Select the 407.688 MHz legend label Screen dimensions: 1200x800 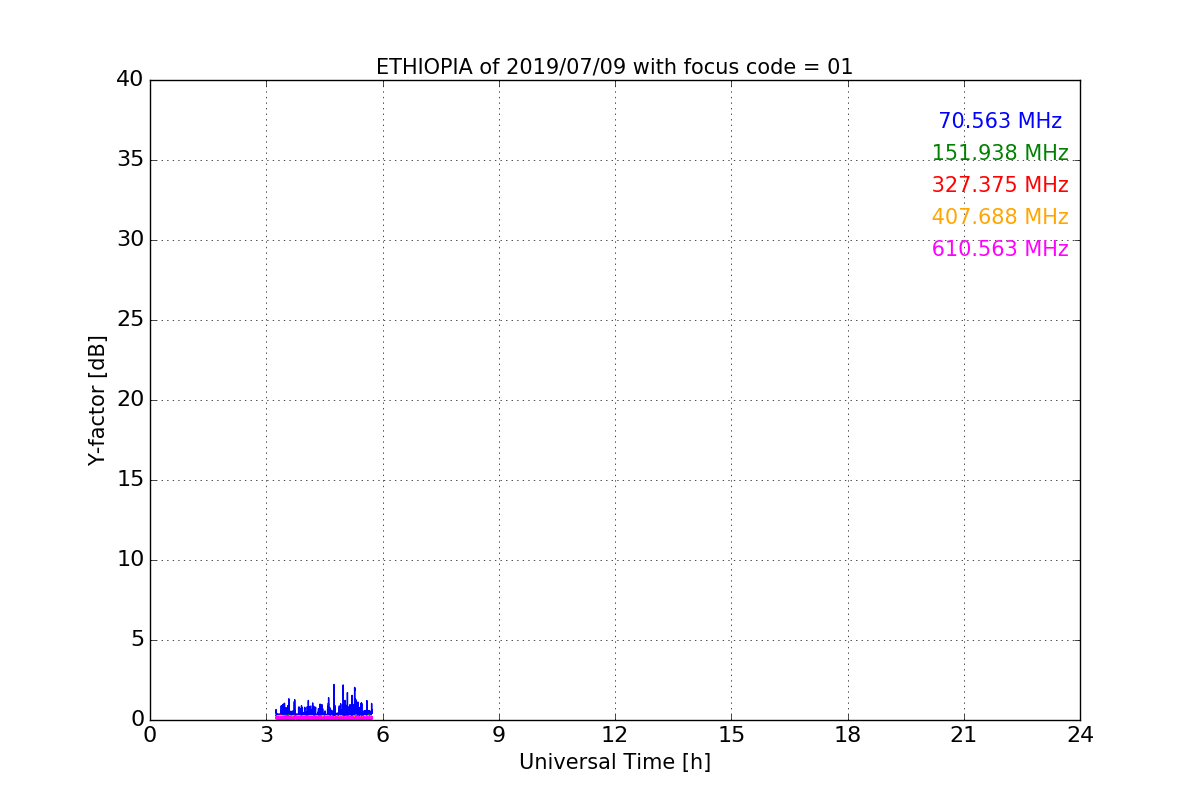pos(1000,217)
